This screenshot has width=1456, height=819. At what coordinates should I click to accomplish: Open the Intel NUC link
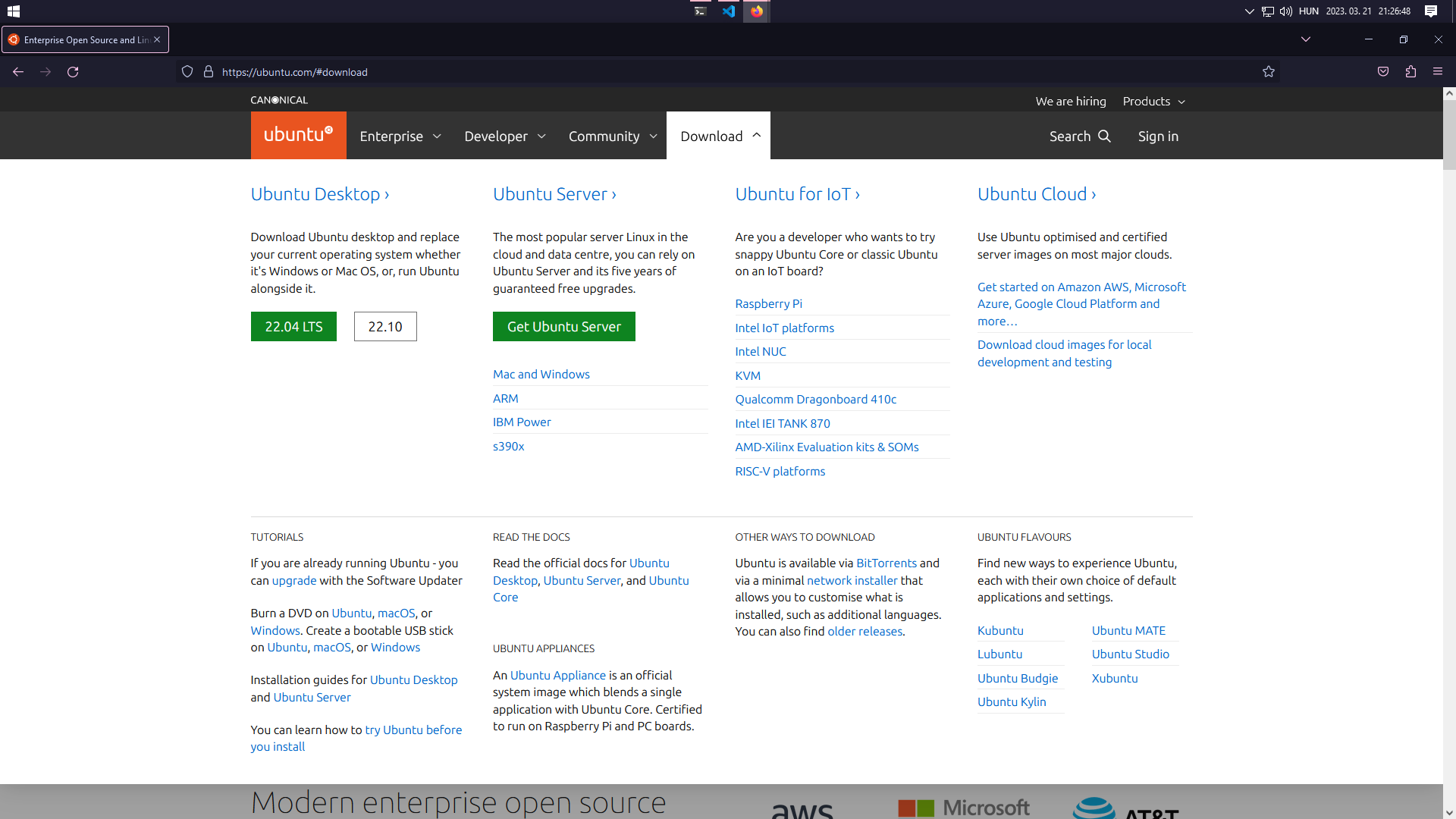(x=761, y=352)
